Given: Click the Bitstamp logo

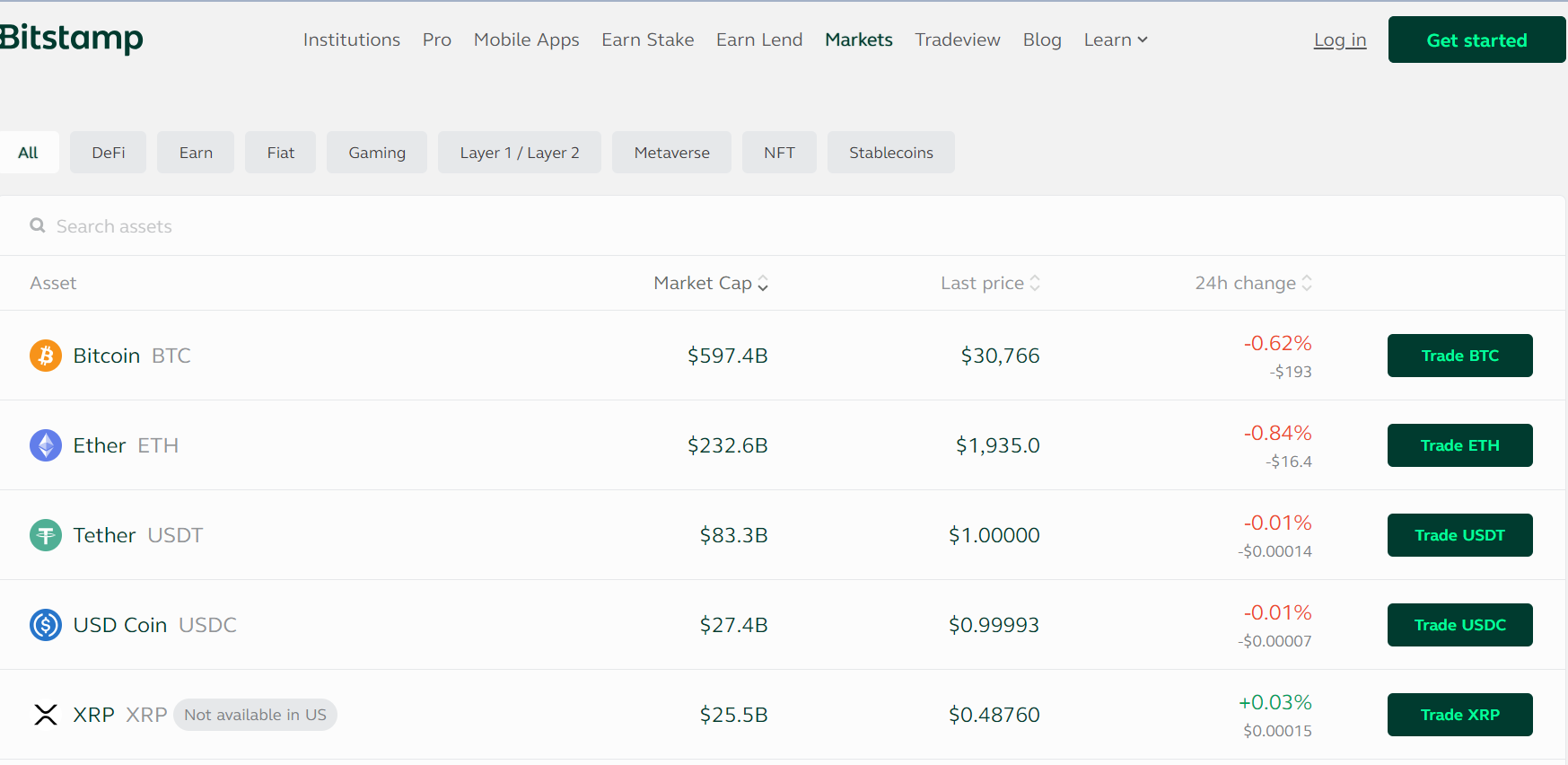Looking at the screenshot, I should 71,39.
